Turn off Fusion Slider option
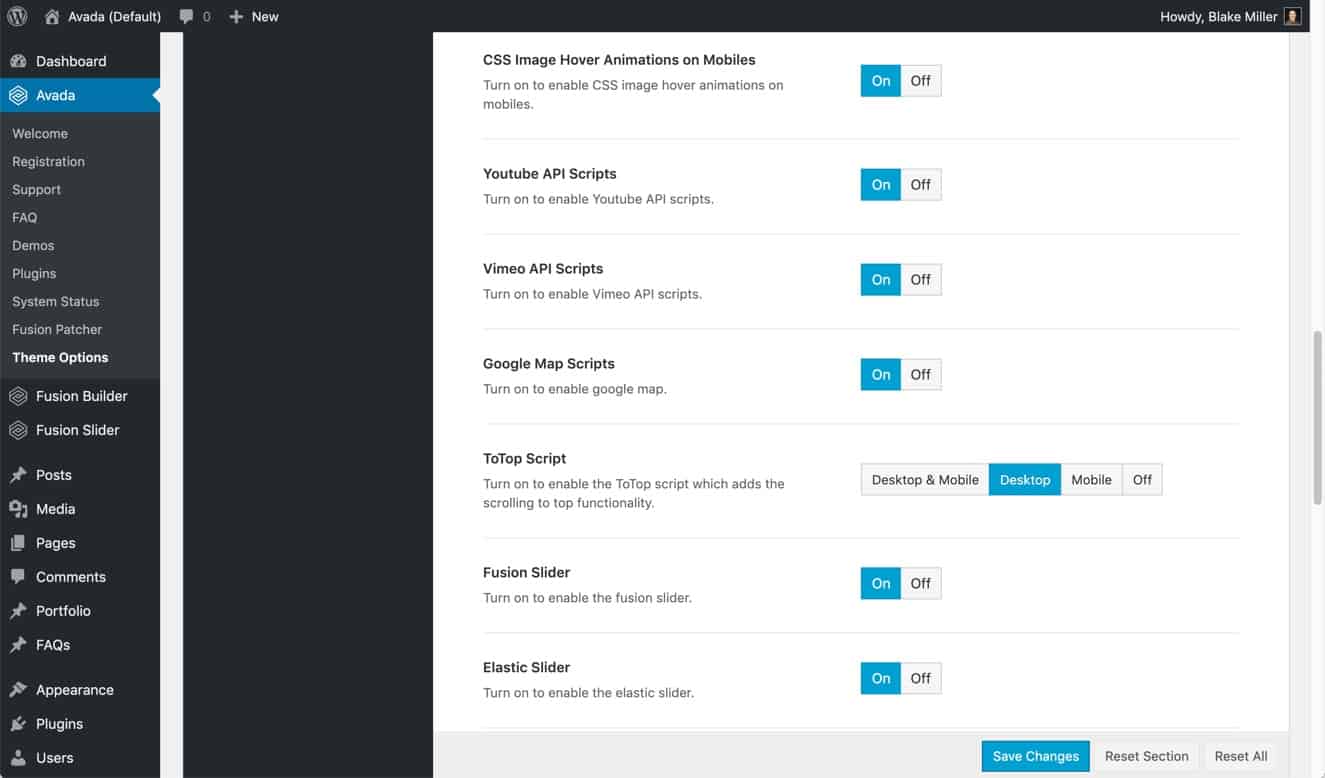1325x778 pixels. coord(921,583)
